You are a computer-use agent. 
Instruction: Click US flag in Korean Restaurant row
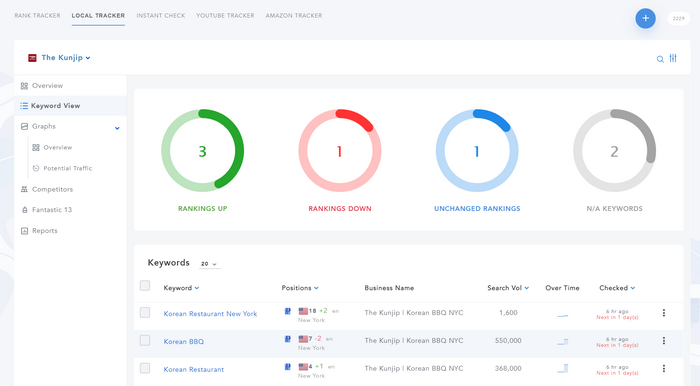point(303,367)
